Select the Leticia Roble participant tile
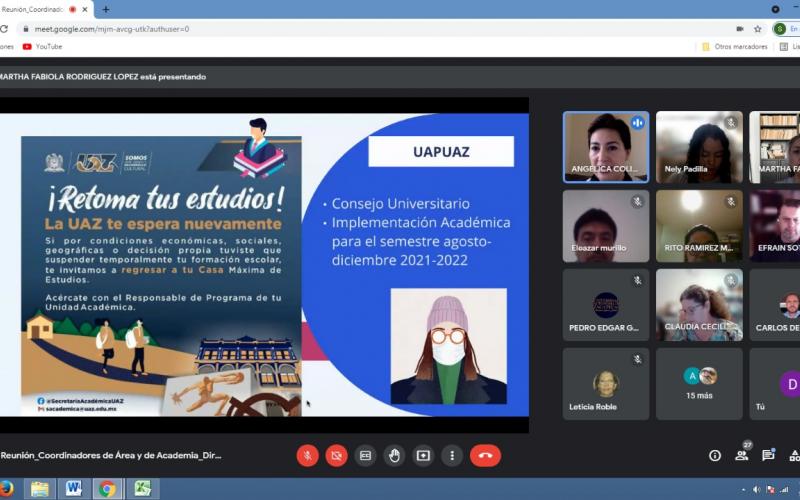Viewport: 800px width, 500px height. [606, 384]
